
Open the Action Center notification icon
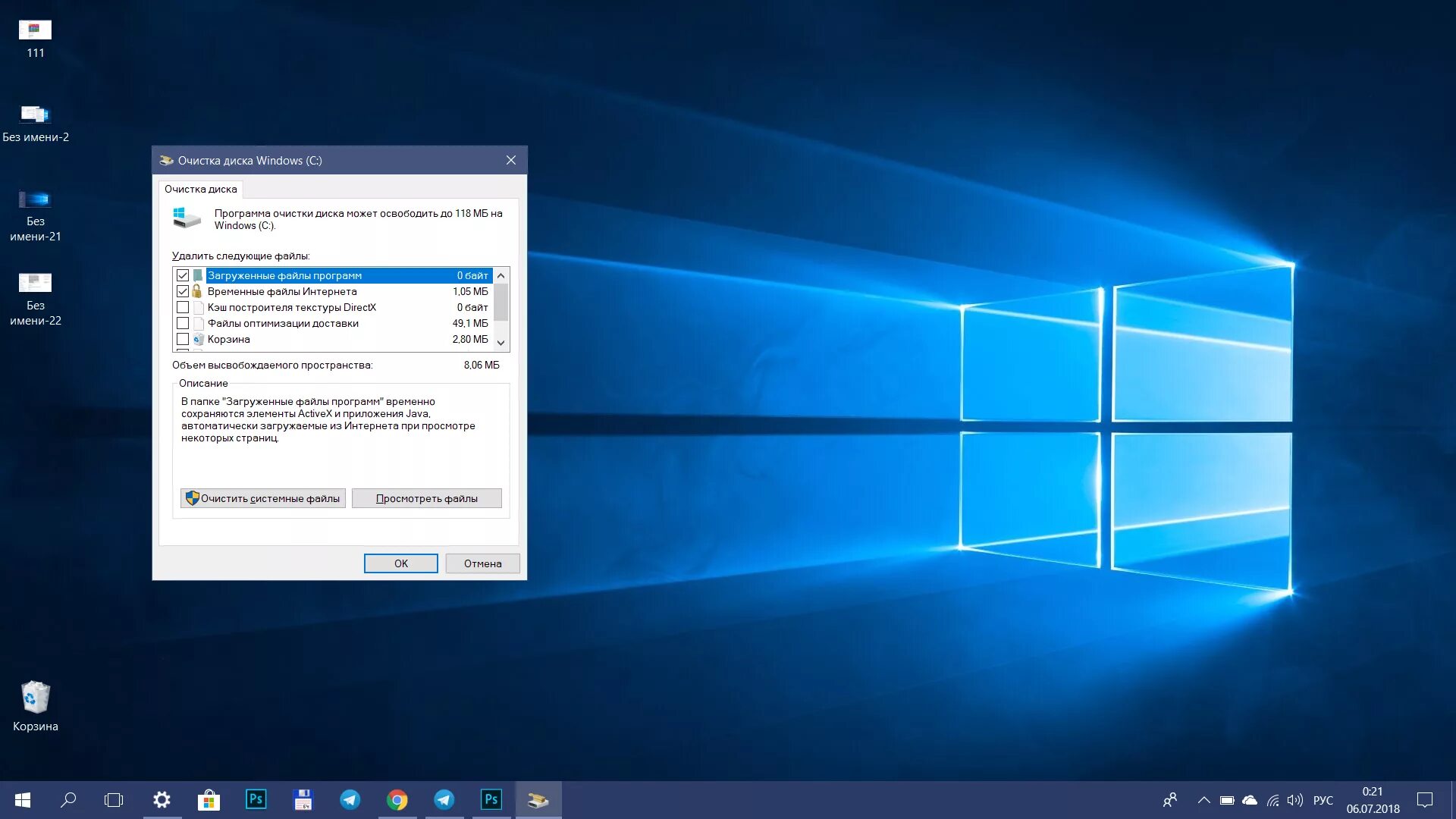tap(1424, 800)
